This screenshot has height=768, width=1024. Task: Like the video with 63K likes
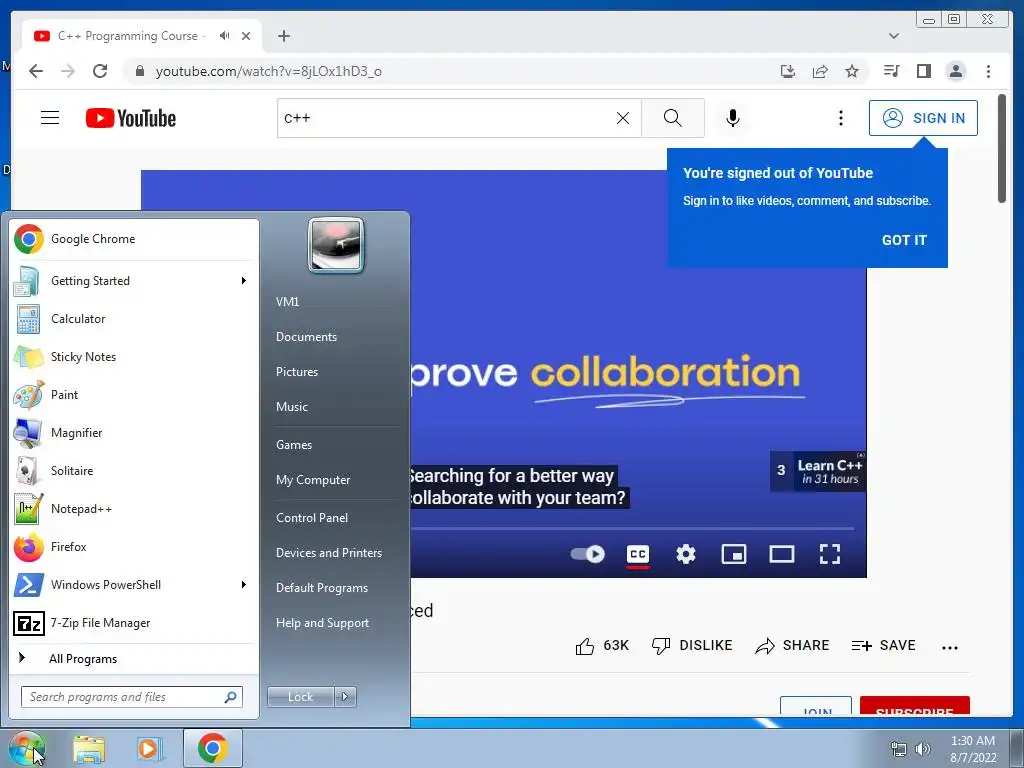601,646
